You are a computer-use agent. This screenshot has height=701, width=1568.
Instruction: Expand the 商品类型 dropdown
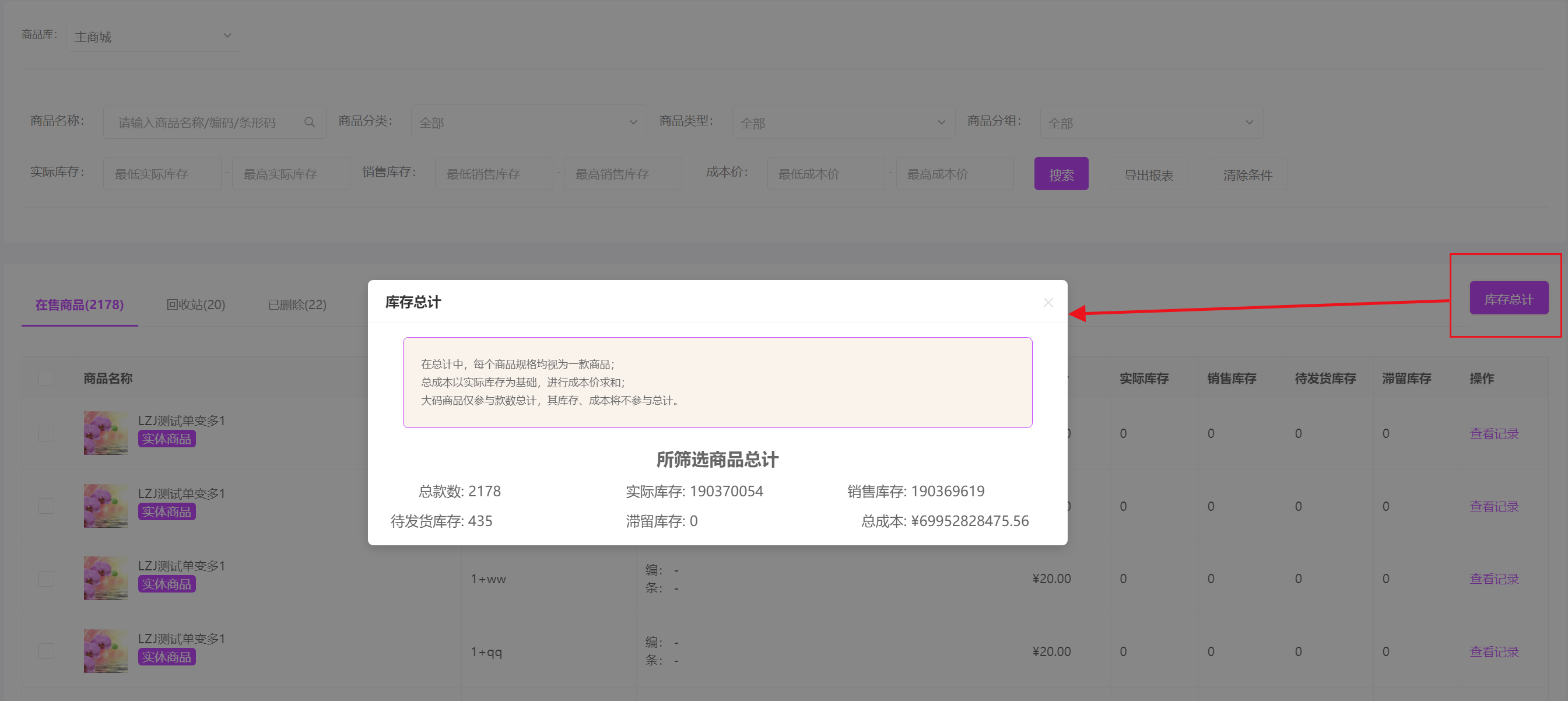843,122
